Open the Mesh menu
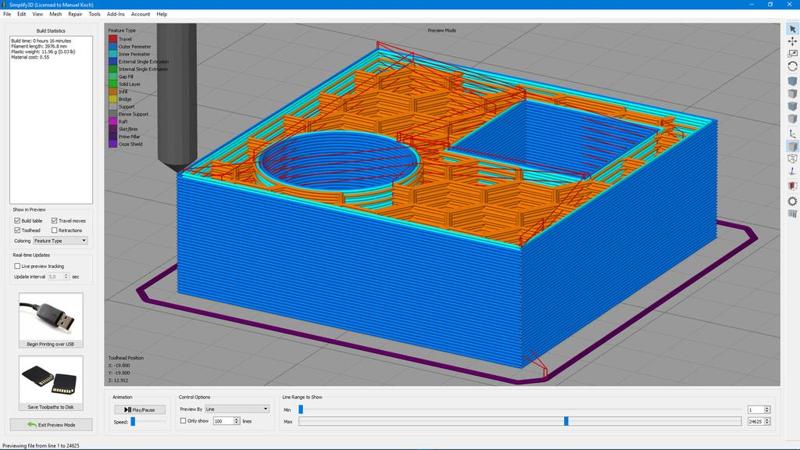Viewport: 800px width, 450px height. click(55, 14)
